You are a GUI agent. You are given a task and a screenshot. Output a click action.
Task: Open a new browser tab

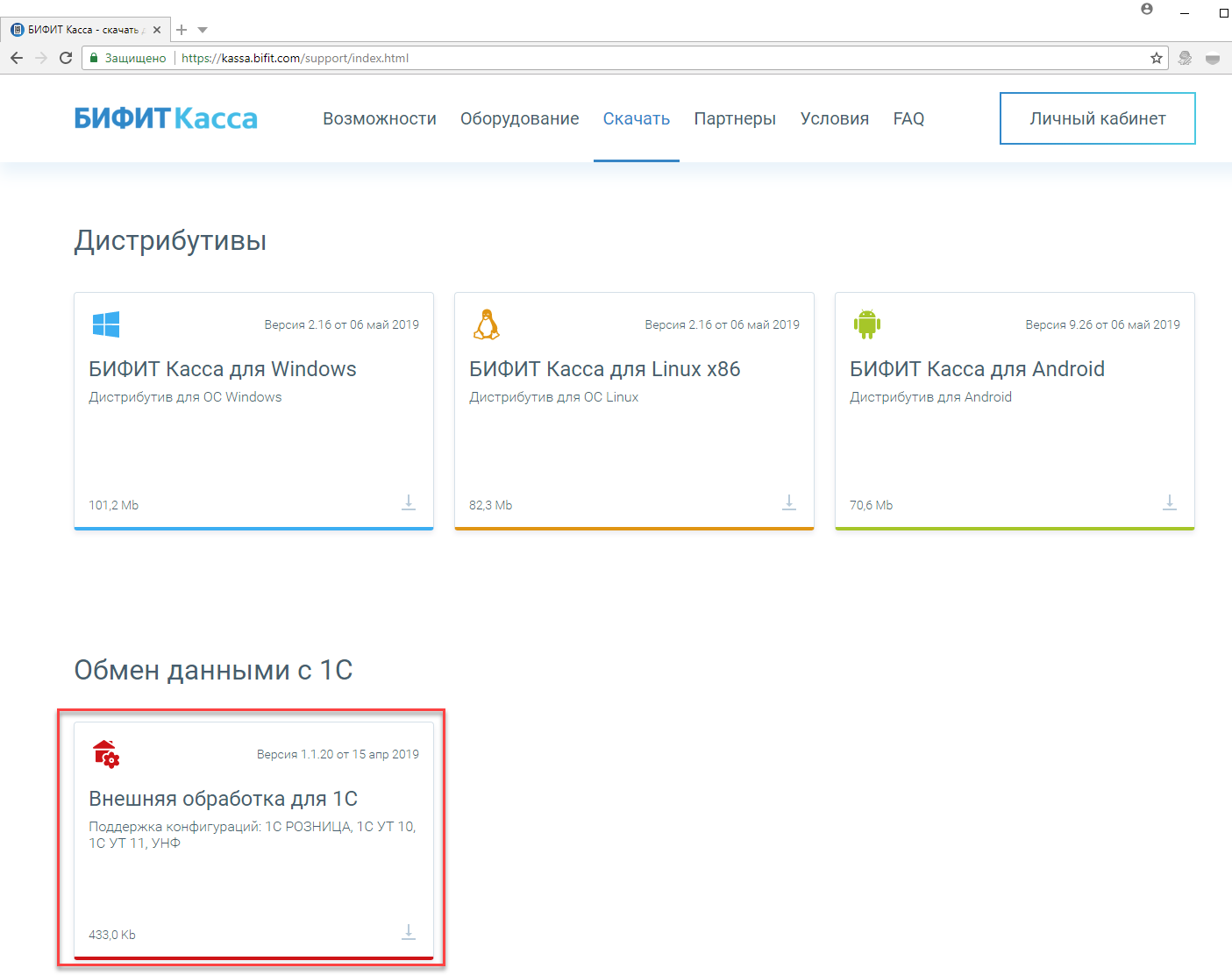182,30
